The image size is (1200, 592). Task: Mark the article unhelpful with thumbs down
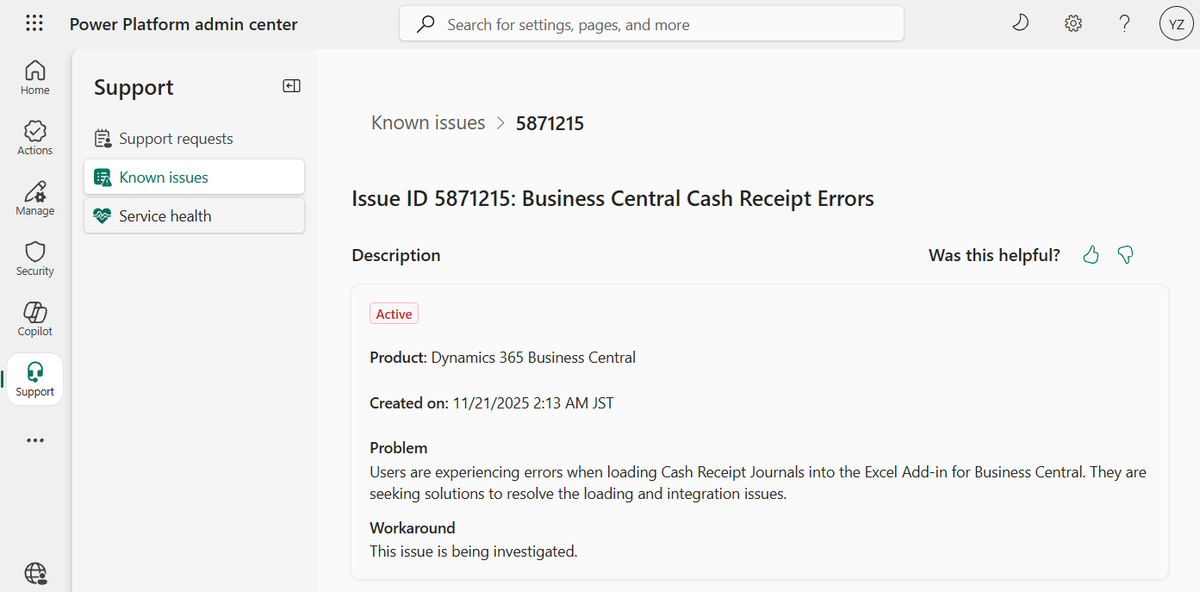tap(1125, 255)
